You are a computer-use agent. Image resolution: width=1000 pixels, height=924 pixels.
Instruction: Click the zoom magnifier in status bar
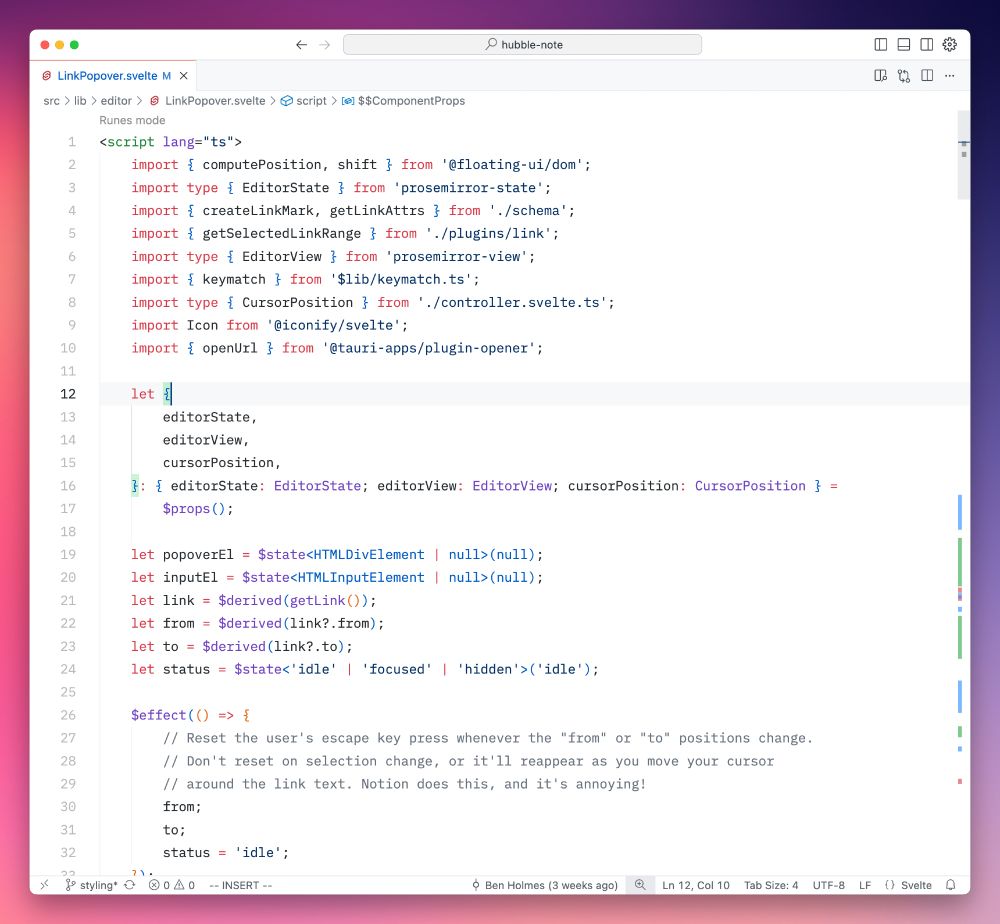click(640, 884)
